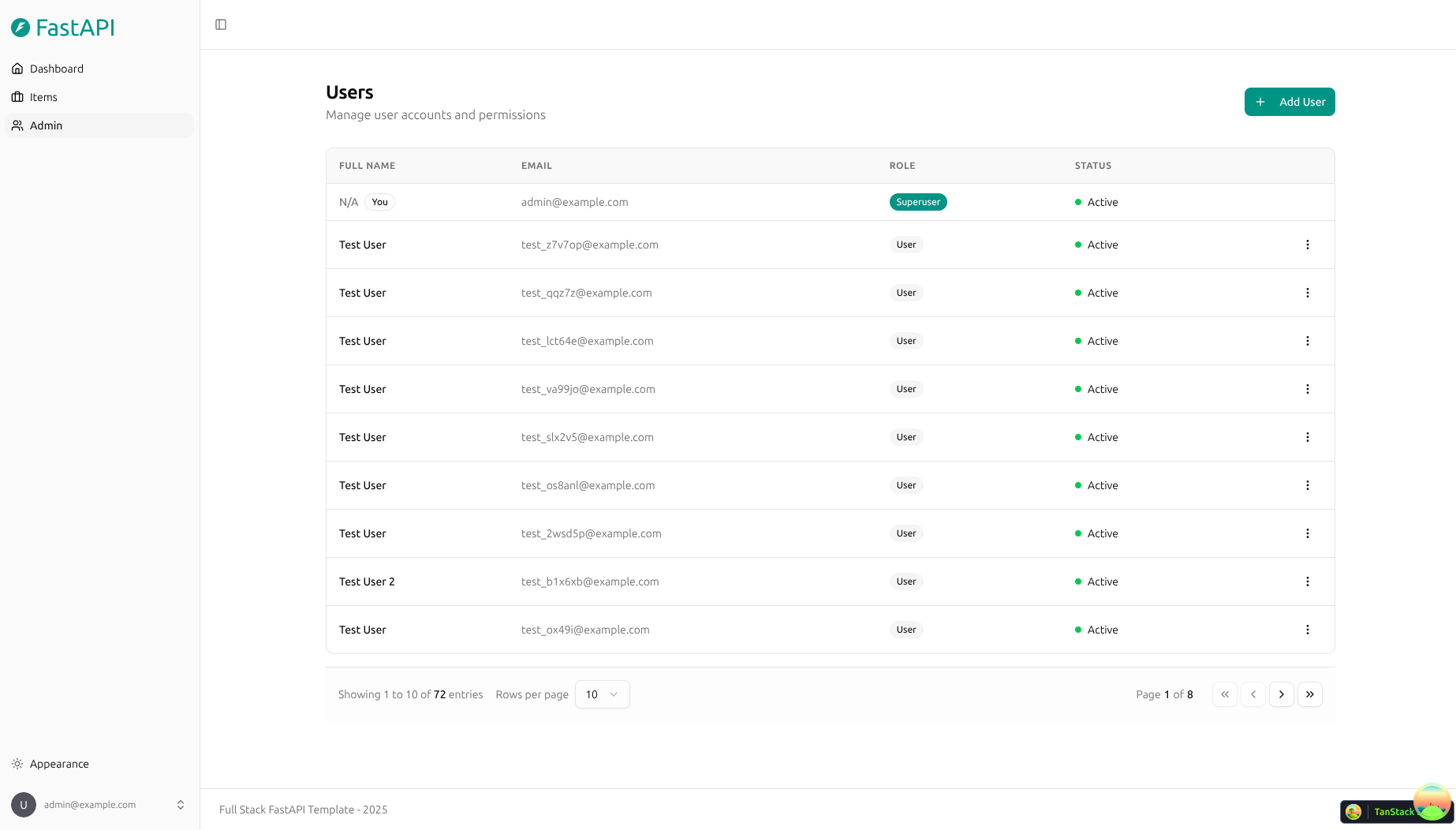Image resolution: width=1456 pixels, height=830 pixels.
Task: Switch to the Admin section in the sidebar
Action: (x=46, y=125)
